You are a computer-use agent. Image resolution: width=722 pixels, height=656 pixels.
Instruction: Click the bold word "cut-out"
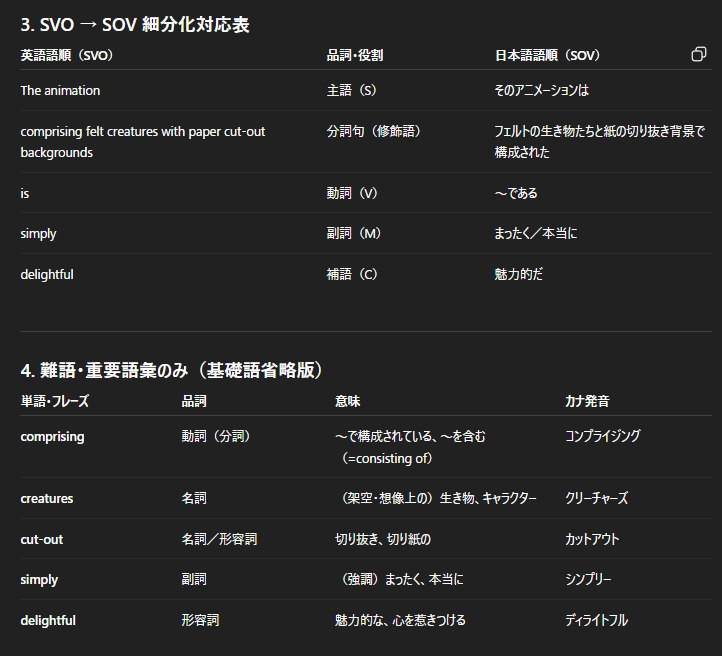(x=41, y=539)
